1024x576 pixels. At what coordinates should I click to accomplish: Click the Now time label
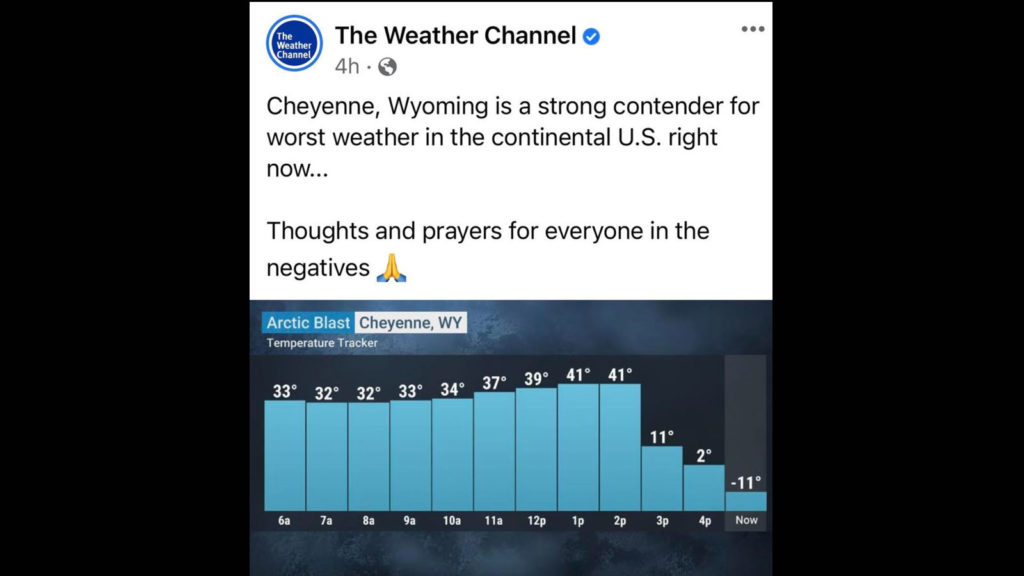(746, 520)
